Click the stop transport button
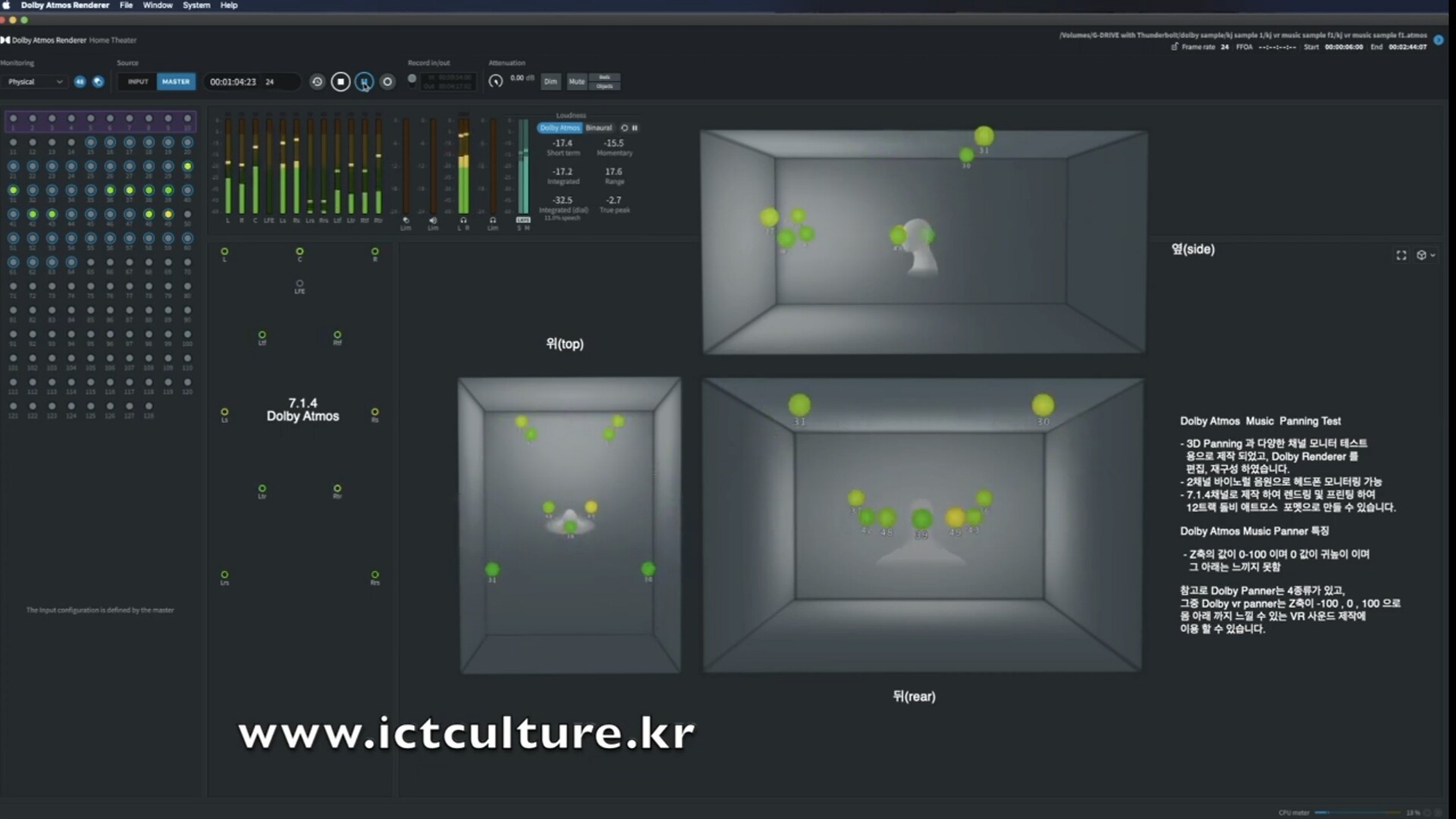Viewport: 1456px width, 819px height. (x=340, y=81)
